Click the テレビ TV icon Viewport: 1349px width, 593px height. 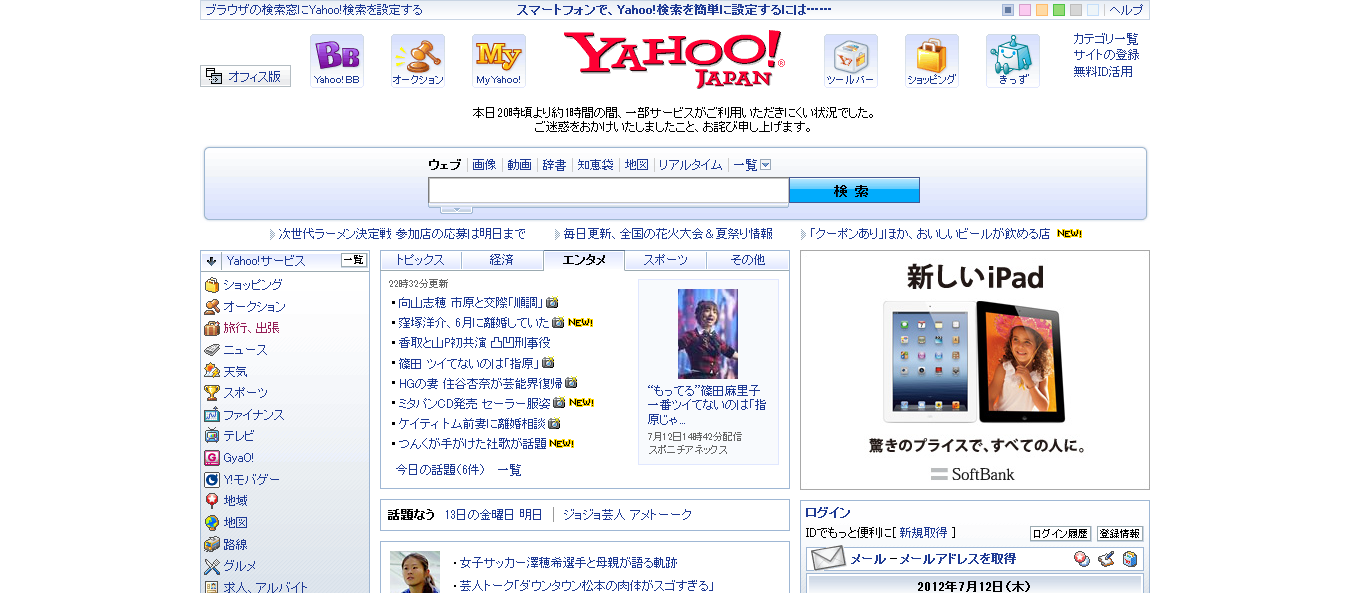[212, 436]
